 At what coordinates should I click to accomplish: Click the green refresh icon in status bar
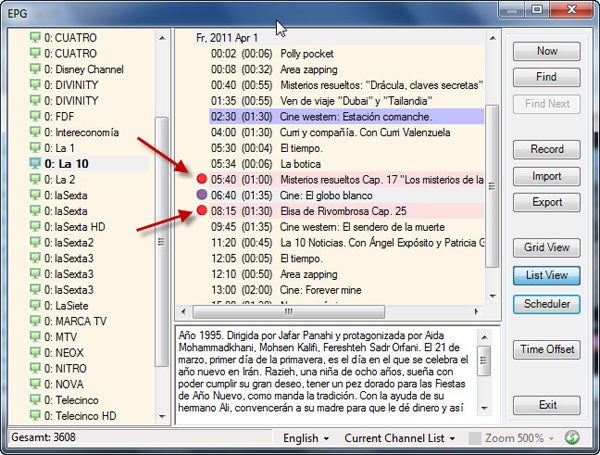[572, 437]
